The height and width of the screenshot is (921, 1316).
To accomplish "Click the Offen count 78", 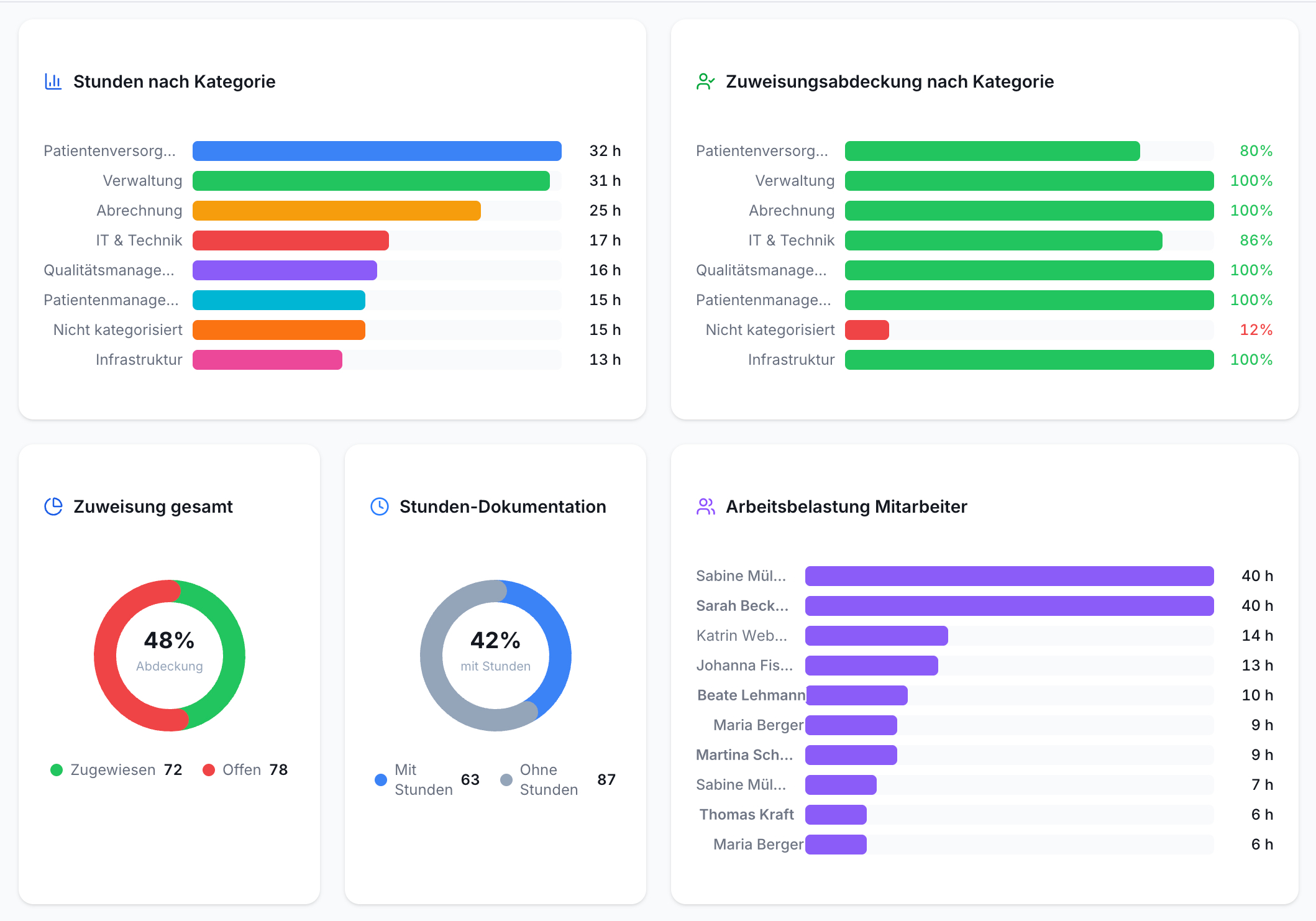I will click(279, 770).
